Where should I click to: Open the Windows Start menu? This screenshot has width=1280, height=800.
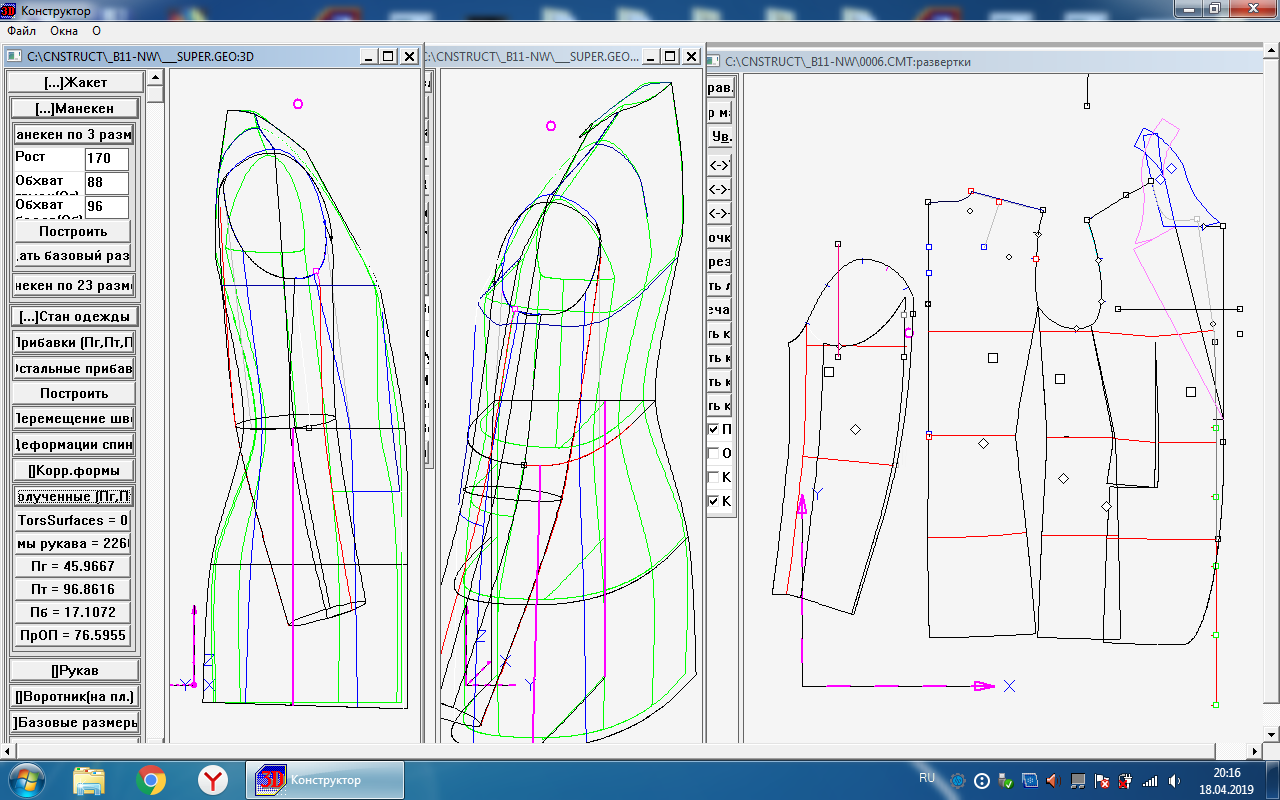pyautogui.click(x=24, y=780)
